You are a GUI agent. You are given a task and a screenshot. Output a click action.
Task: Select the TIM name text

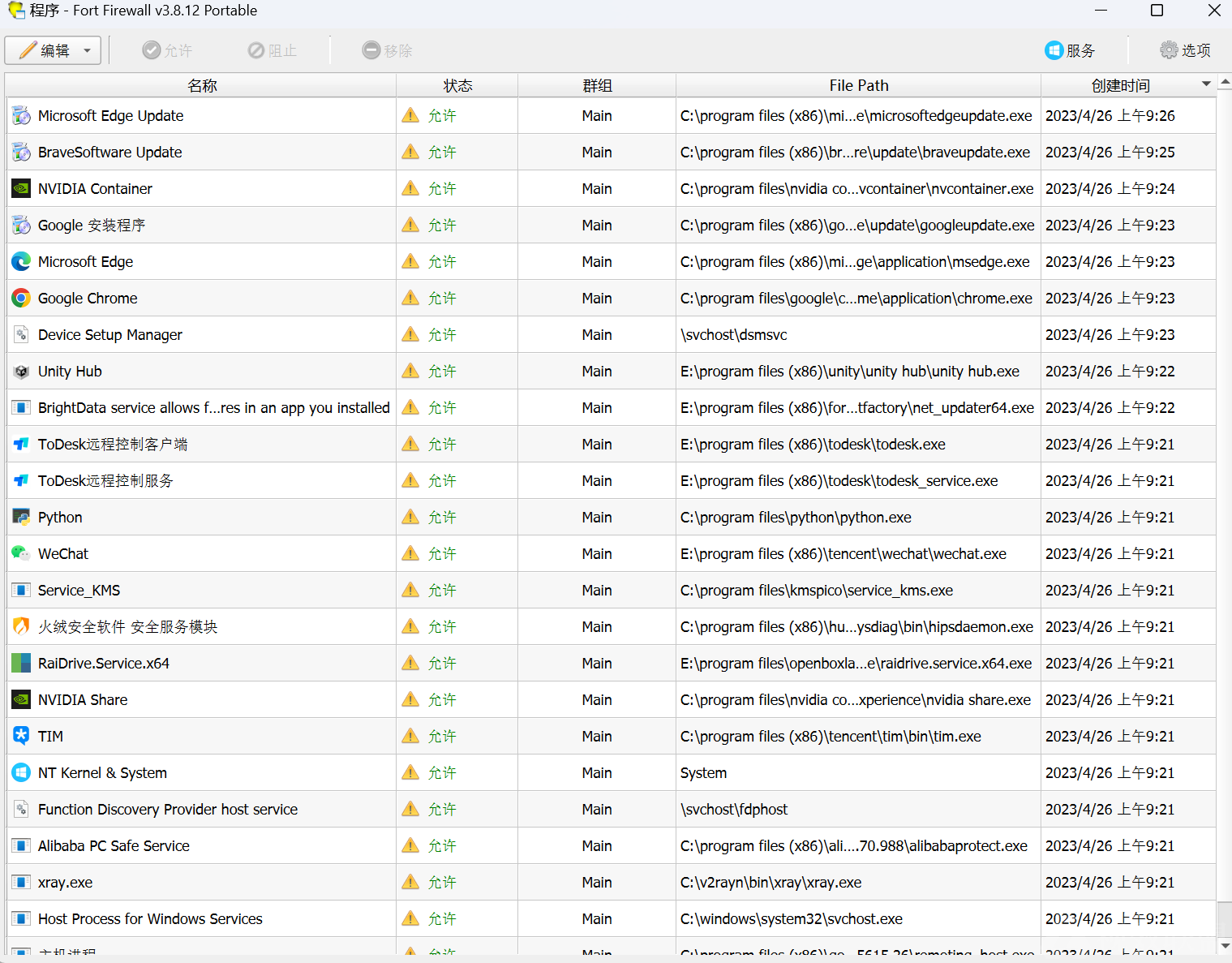[50, 737]
